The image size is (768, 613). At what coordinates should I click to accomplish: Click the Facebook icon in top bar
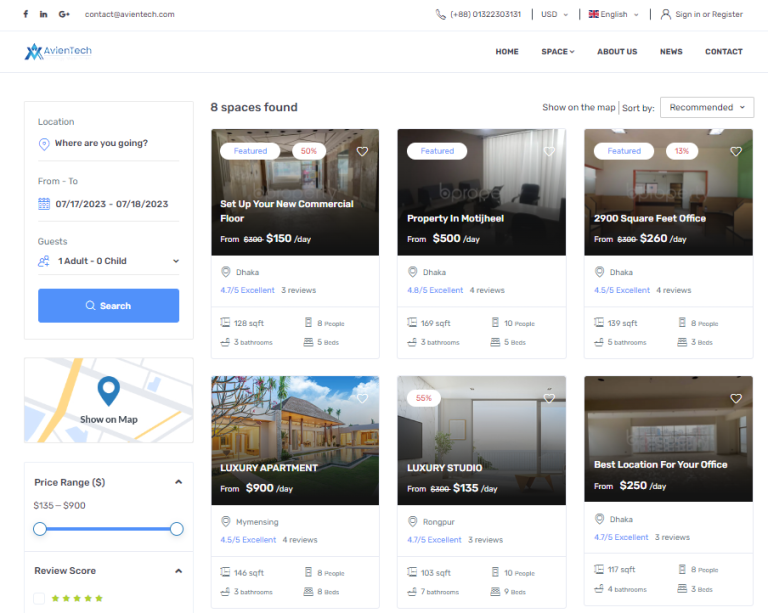tap(25, 14)
